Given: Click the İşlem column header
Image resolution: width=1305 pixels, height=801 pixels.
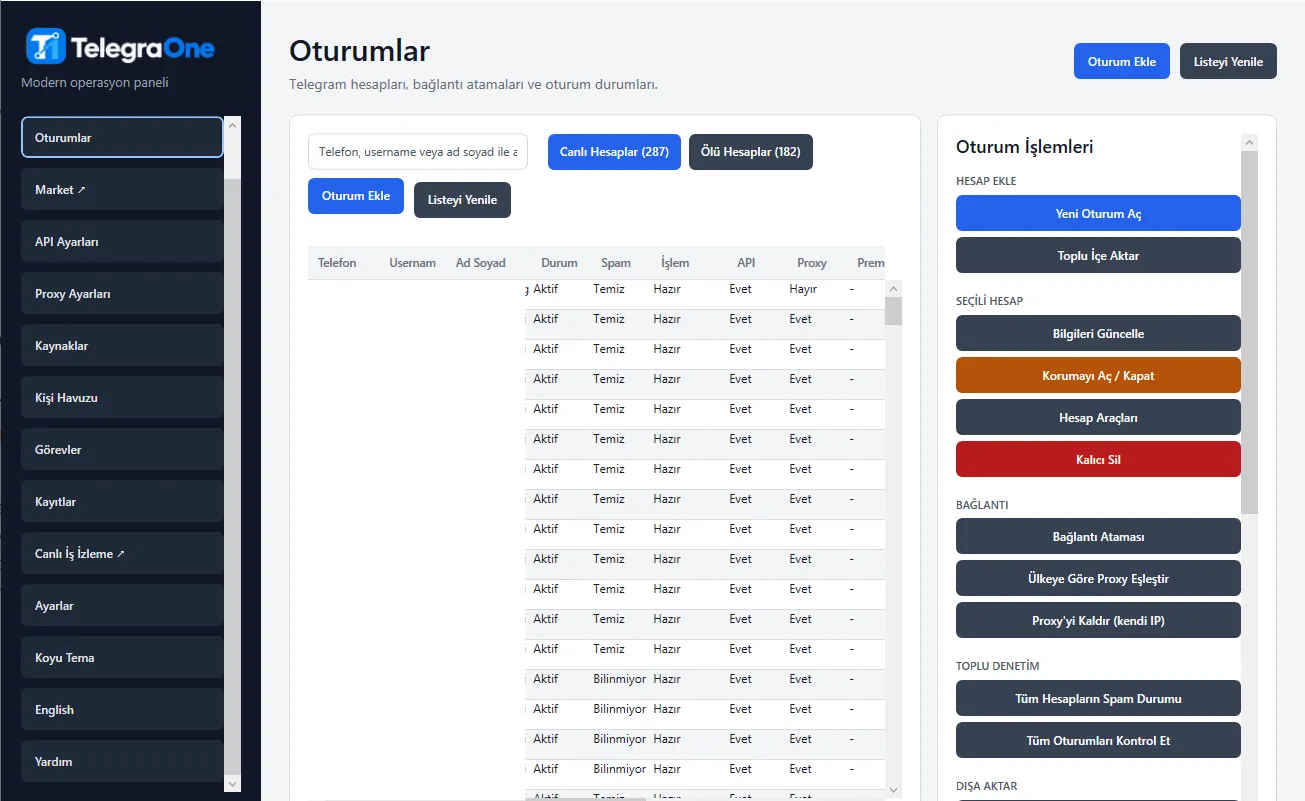Looking at the screenshot, I should (x=675, y=263).
